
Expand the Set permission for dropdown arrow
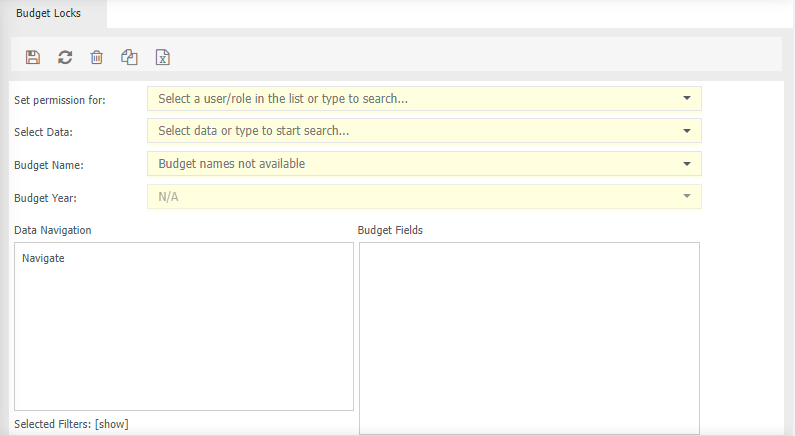686,99
